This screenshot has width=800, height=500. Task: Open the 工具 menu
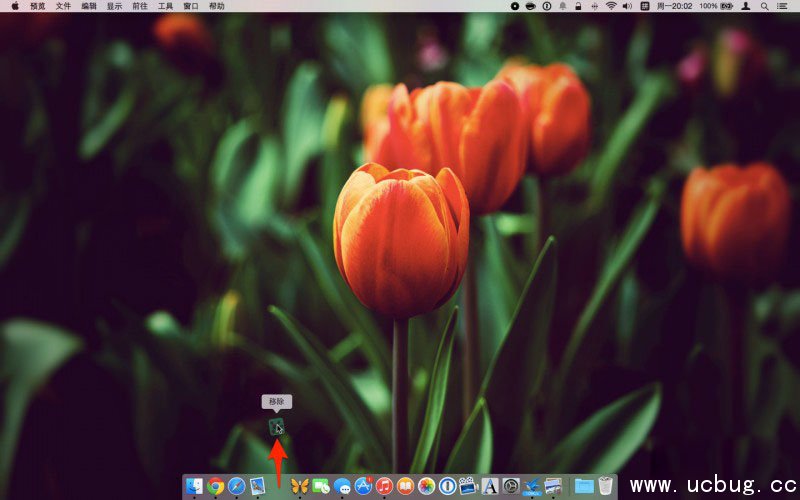(x=165, y=6)
